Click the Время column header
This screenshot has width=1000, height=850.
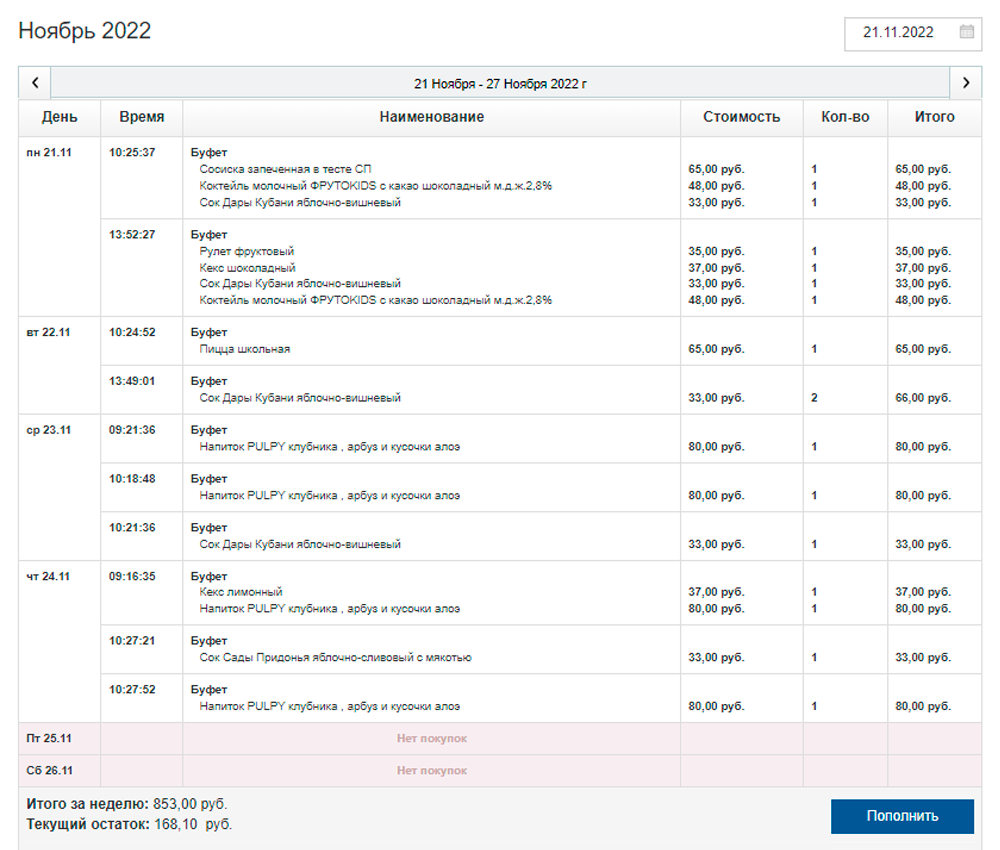142,117
